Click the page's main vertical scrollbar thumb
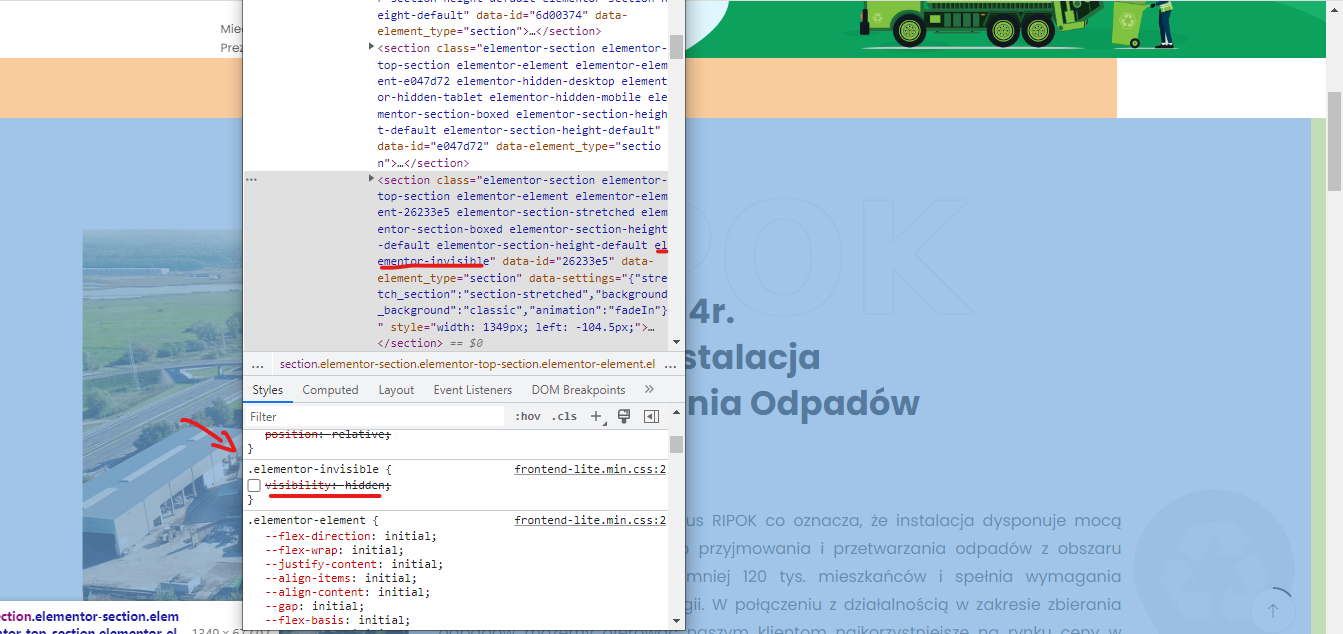The height and width of the screenshot is (634, 1343). pos(1334,140)
